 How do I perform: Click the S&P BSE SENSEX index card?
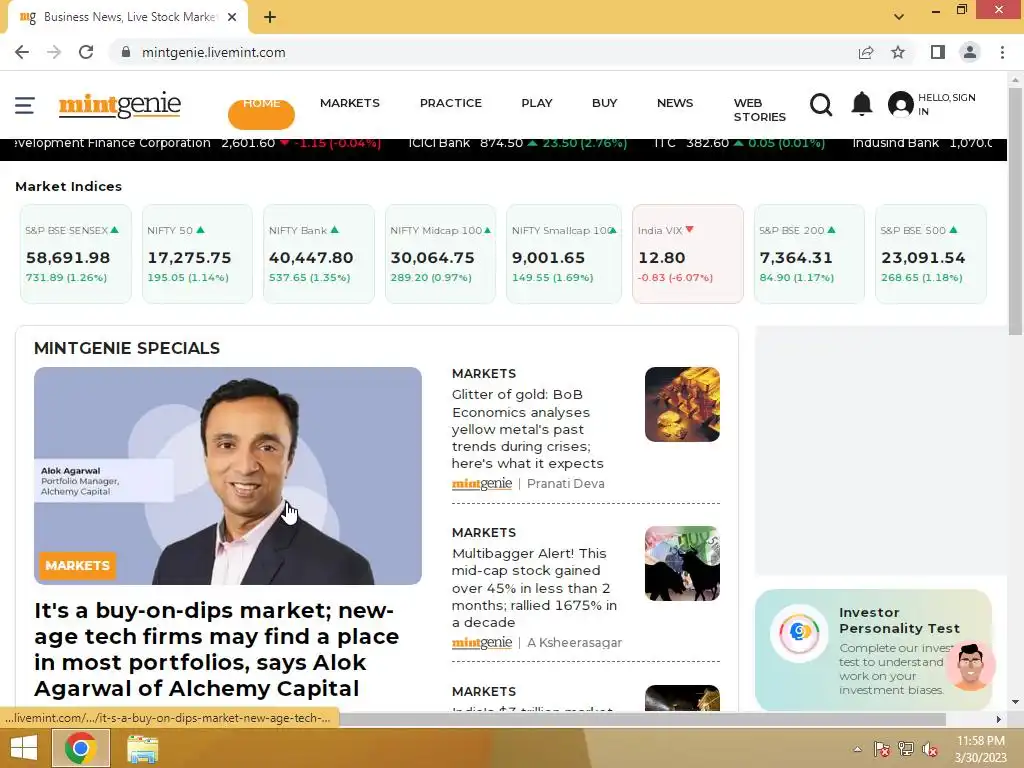point(76,254)
